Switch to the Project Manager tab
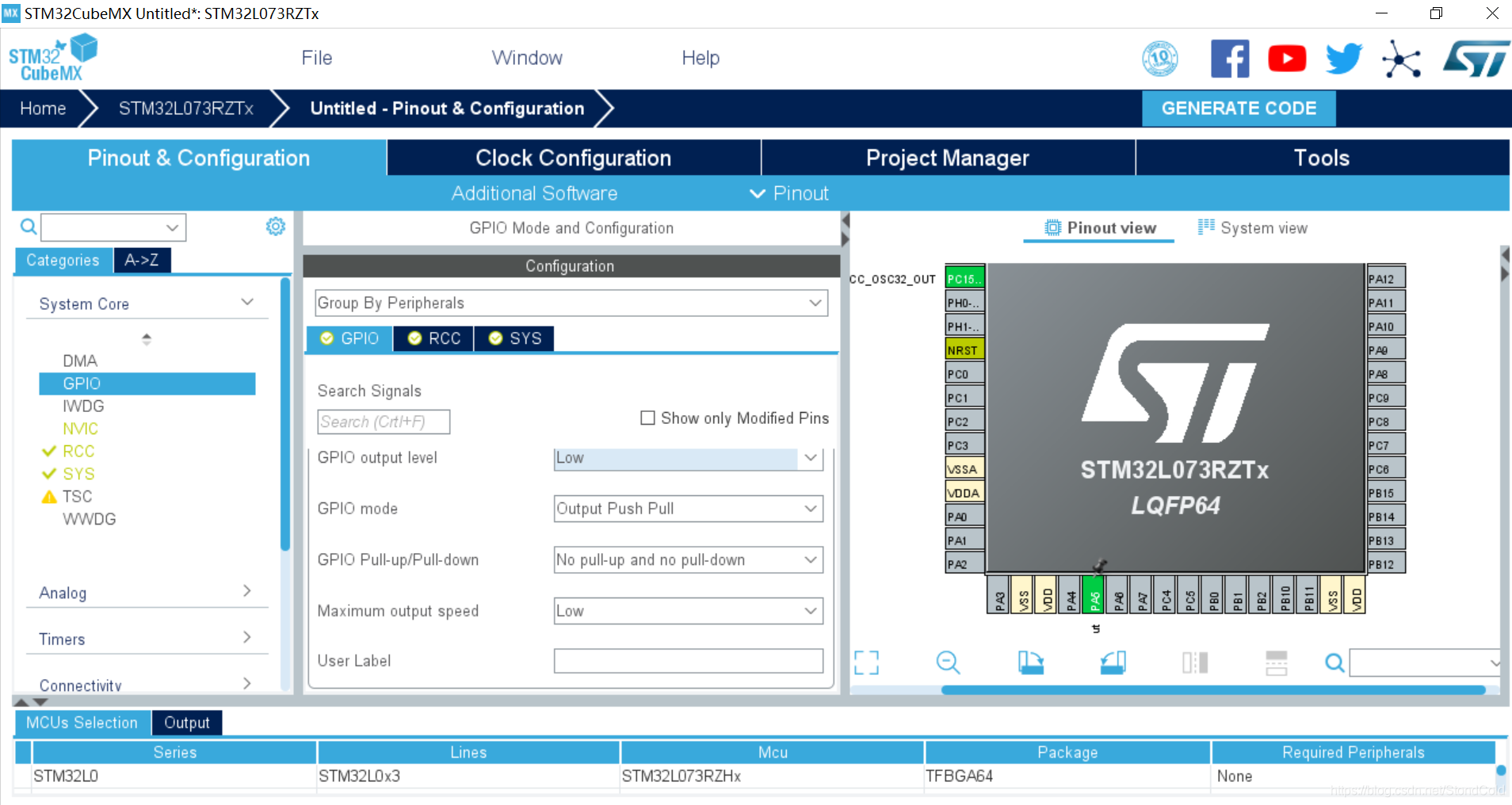This screenshot has height=805, width=1512. click(948, 158)
